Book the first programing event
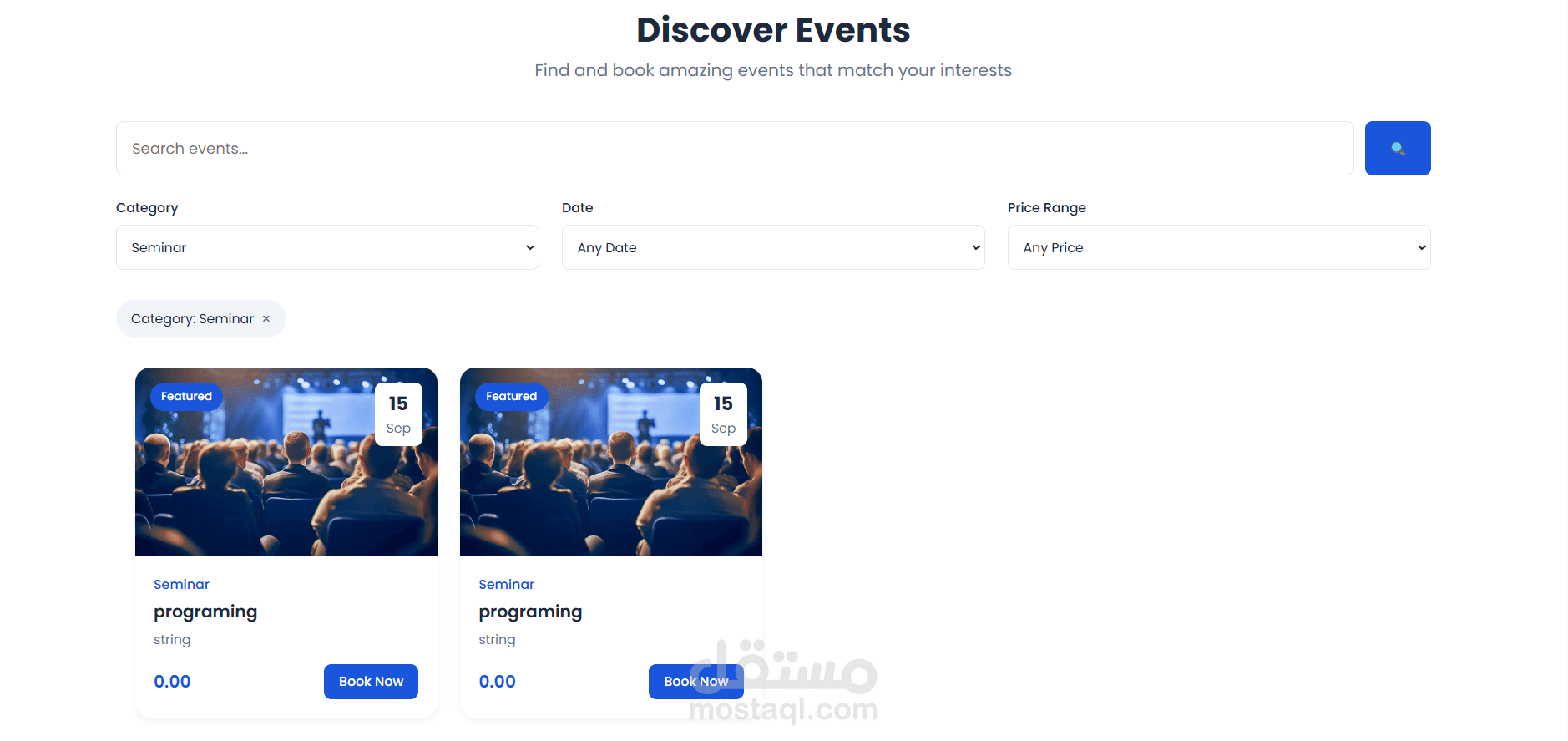The image size is (1568, 741). click(371, 682)
